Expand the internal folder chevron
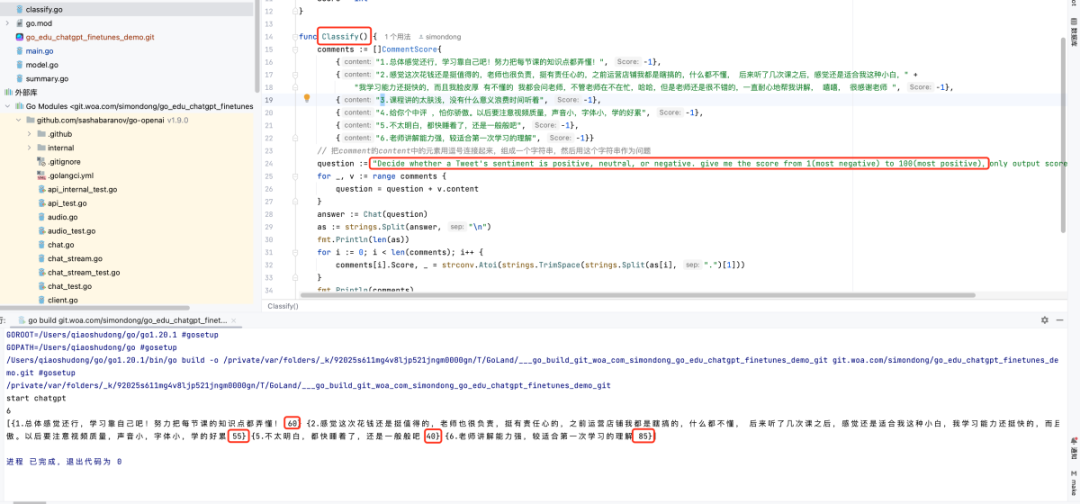Screen dimensions: 1080x504 tap(29, 147)
